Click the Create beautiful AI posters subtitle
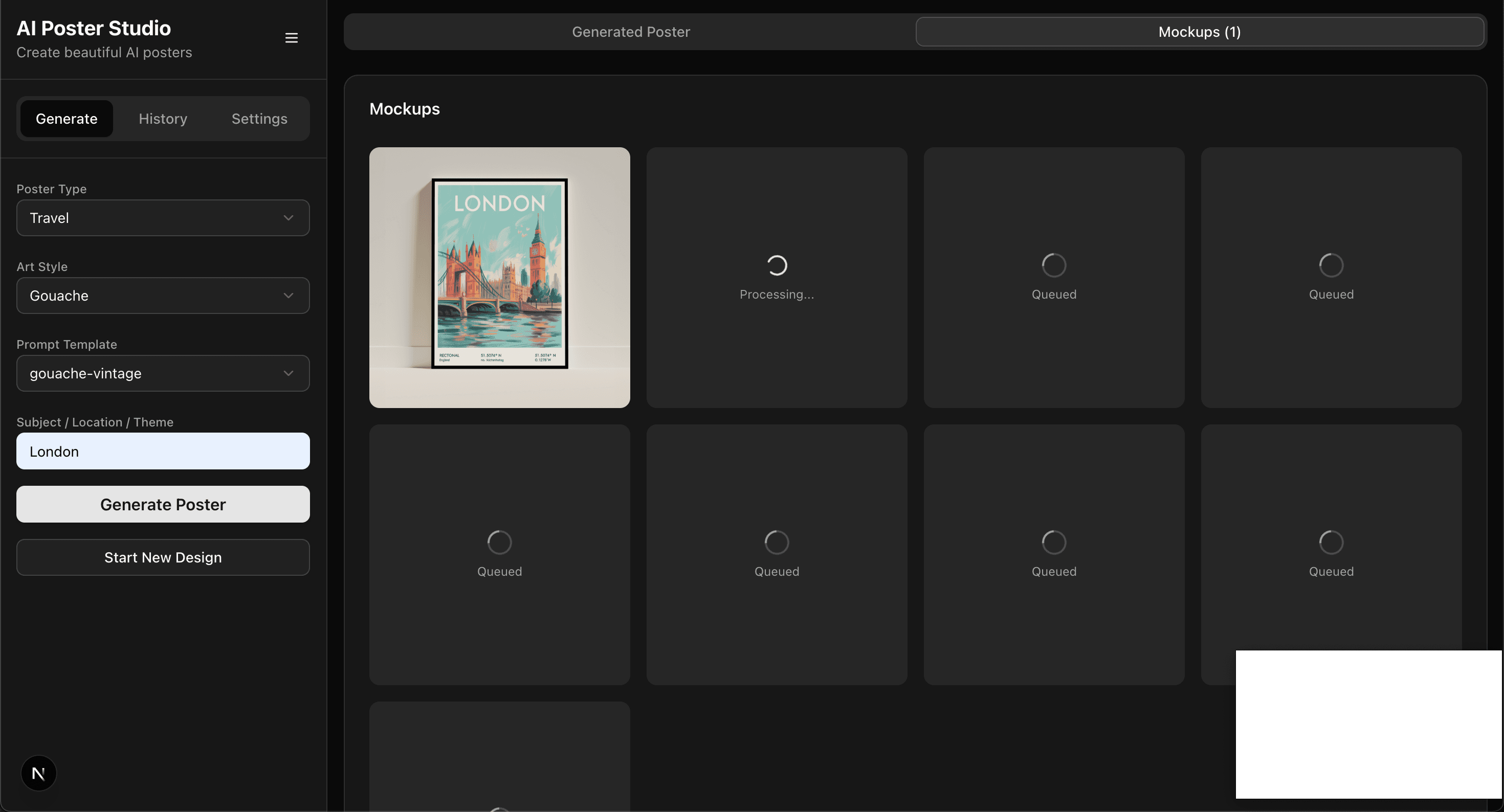1504x812 pixels. pyautogui.click(x=104, y=53)
